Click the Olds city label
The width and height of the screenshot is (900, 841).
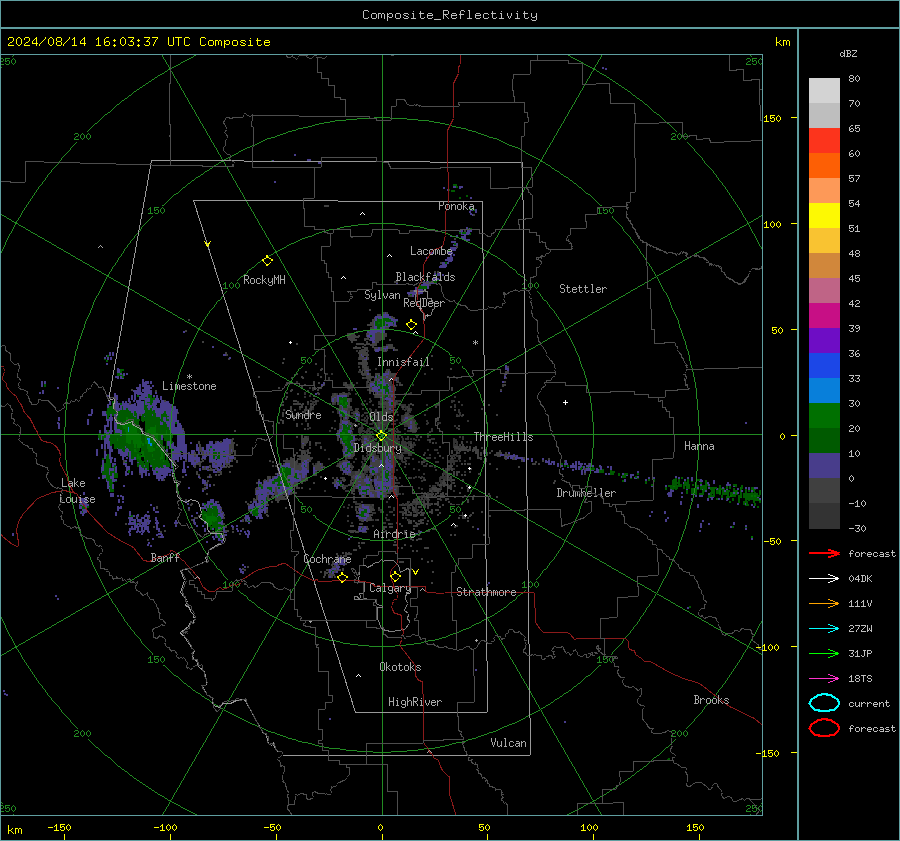381,416
